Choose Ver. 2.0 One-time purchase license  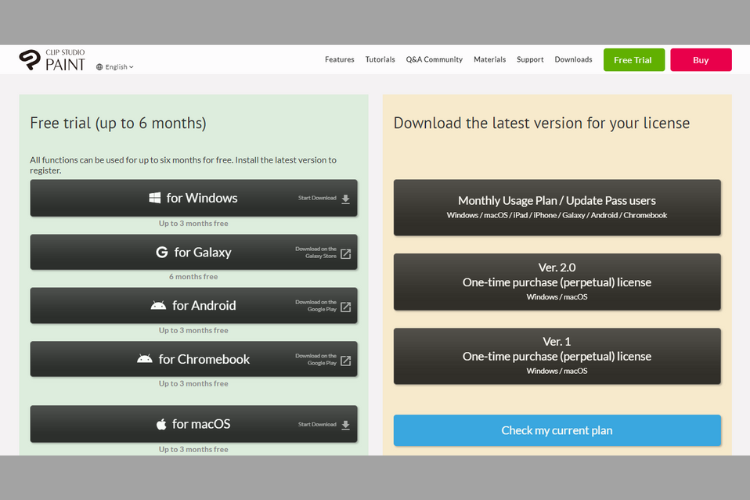coord(557,282)
